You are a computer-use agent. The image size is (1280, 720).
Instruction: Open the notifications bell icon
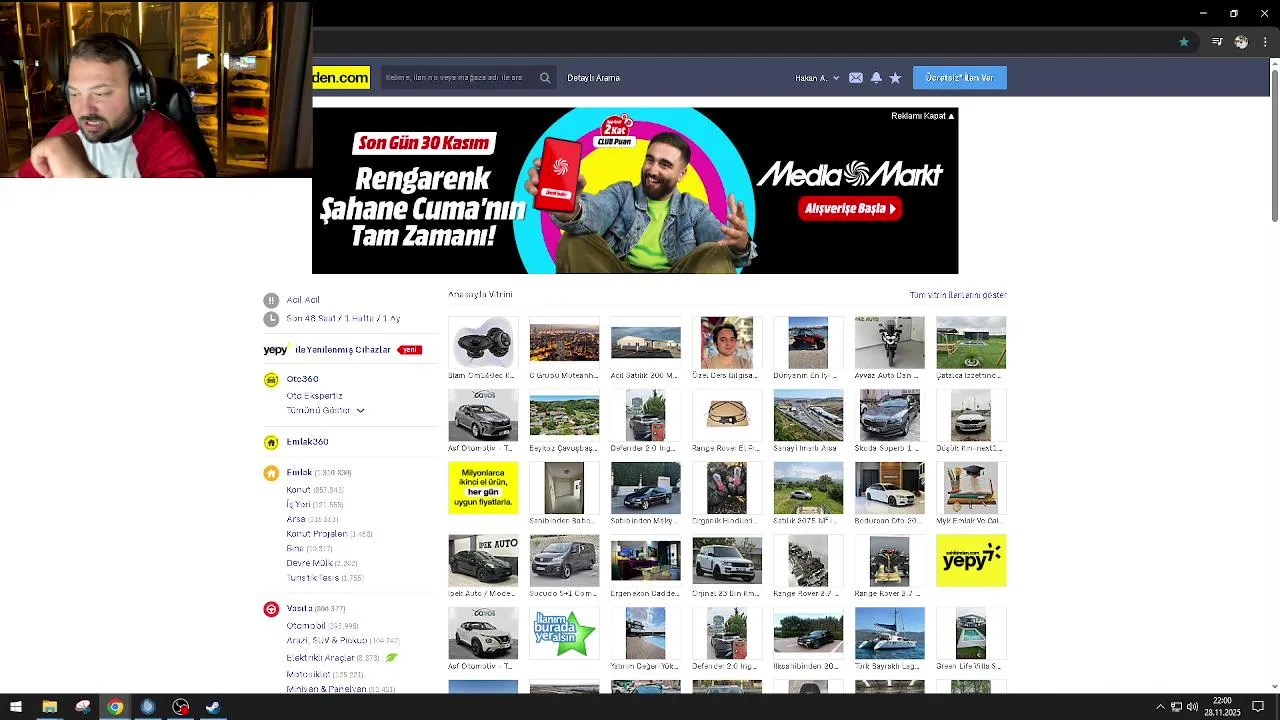[x=876, y=78]
